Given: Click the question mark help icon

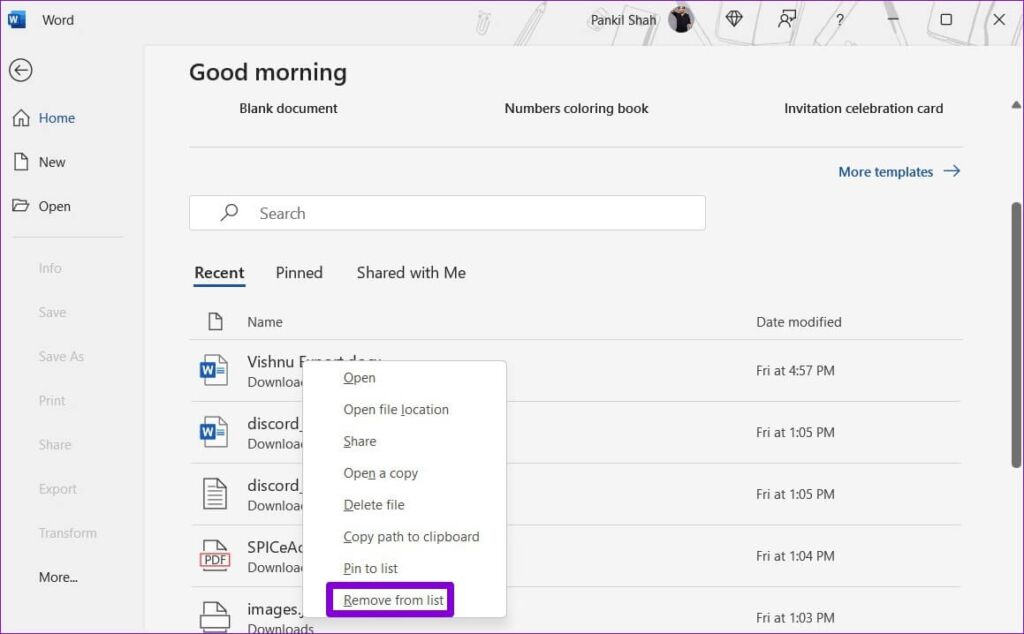Looking at the screenshot, I should (840, 20).
